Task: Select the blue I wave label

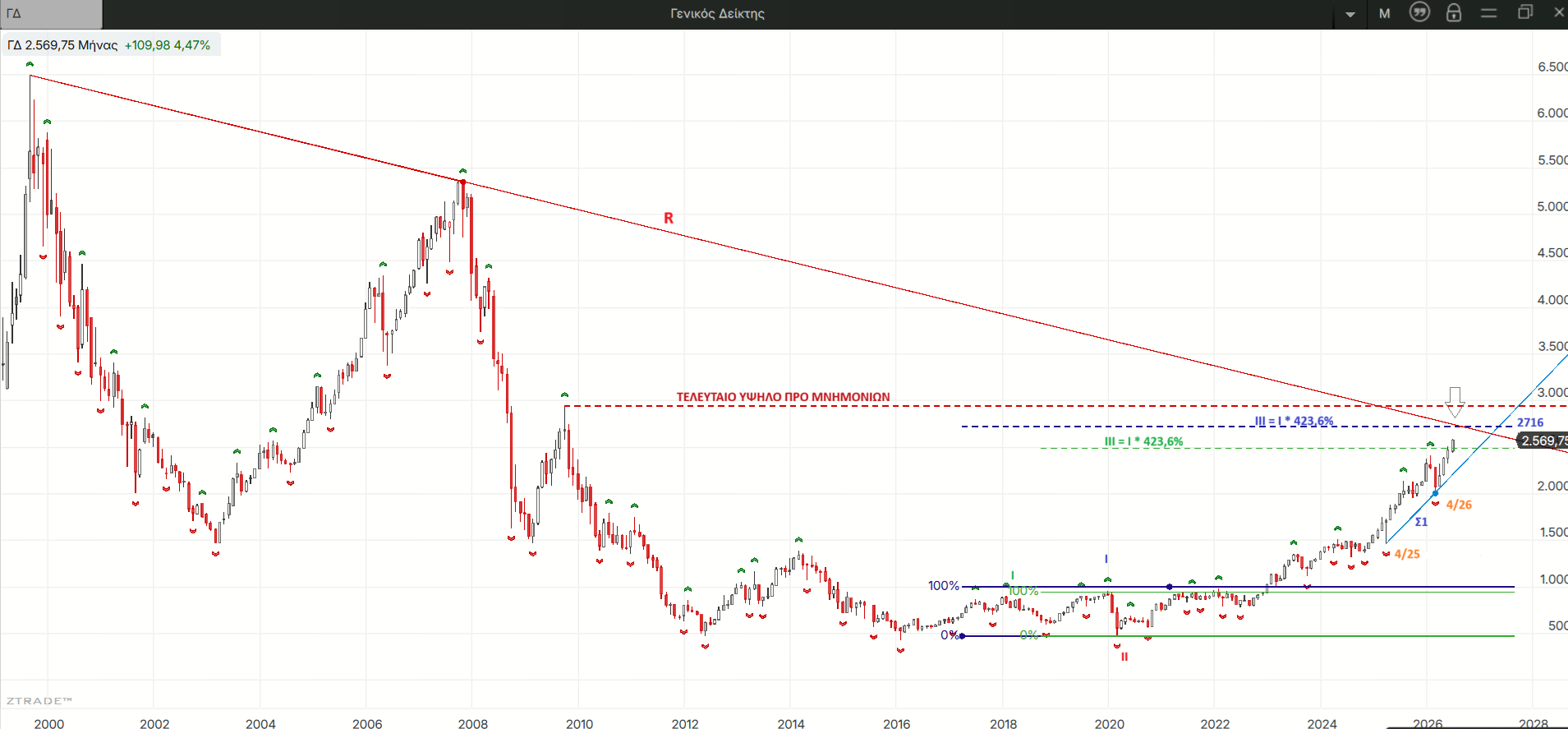Action: [1106, 559]
